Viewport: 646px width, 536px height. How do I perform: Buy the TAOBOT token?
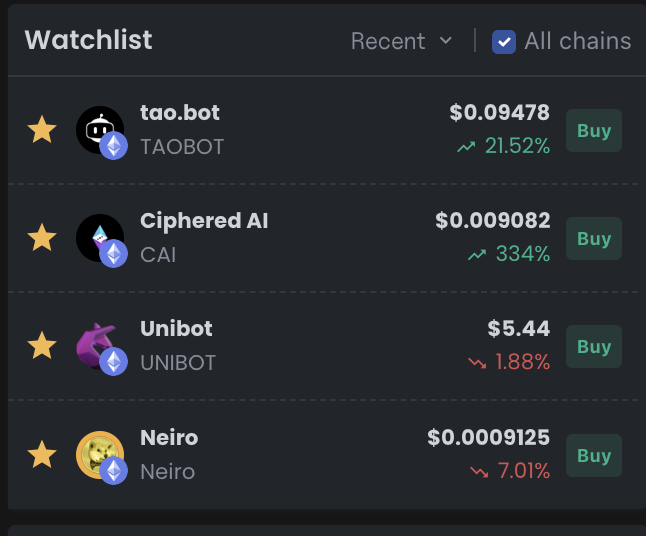tap(594, 131)
